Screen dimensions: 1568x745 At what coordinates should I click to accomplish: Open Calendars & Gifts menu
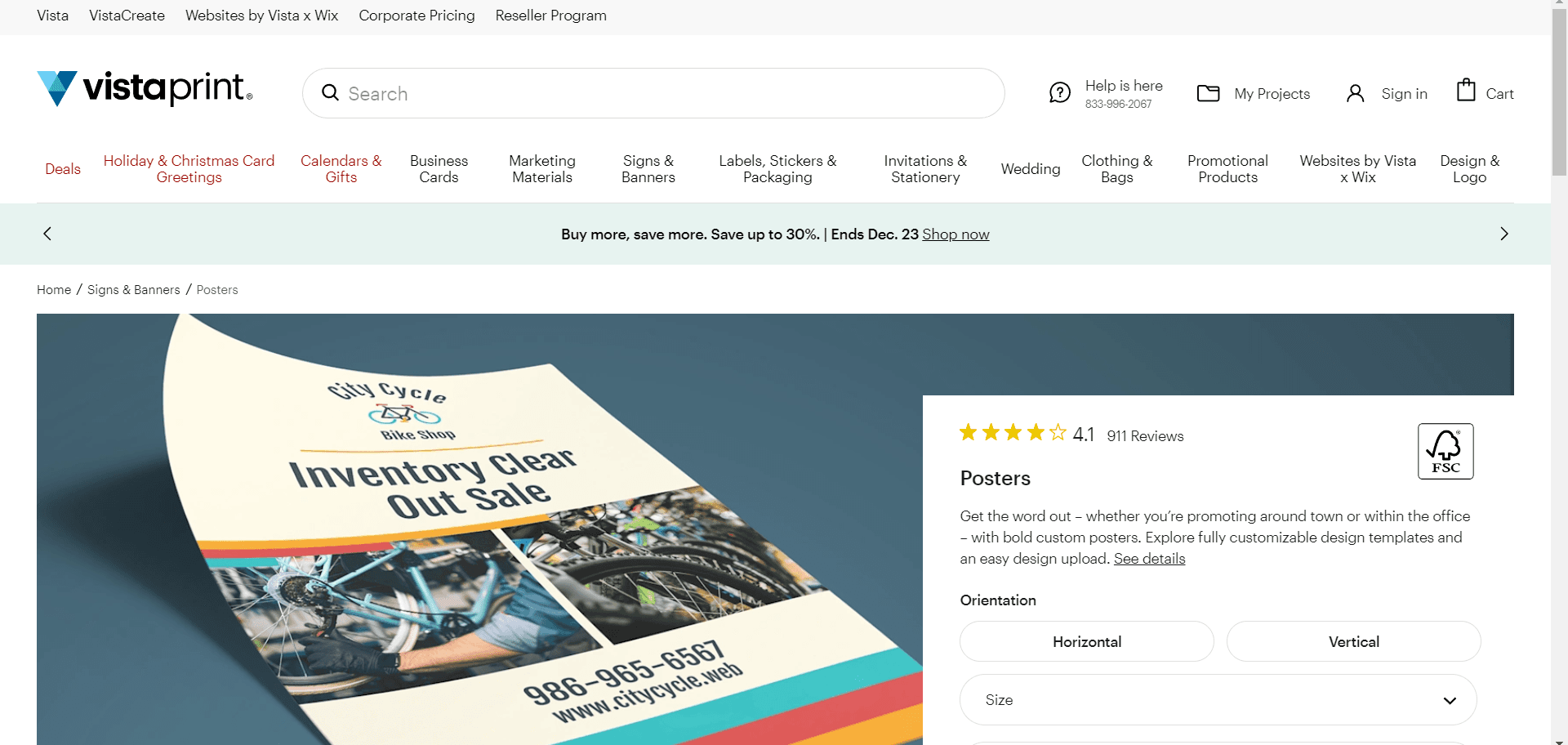[x=341, y=169]
